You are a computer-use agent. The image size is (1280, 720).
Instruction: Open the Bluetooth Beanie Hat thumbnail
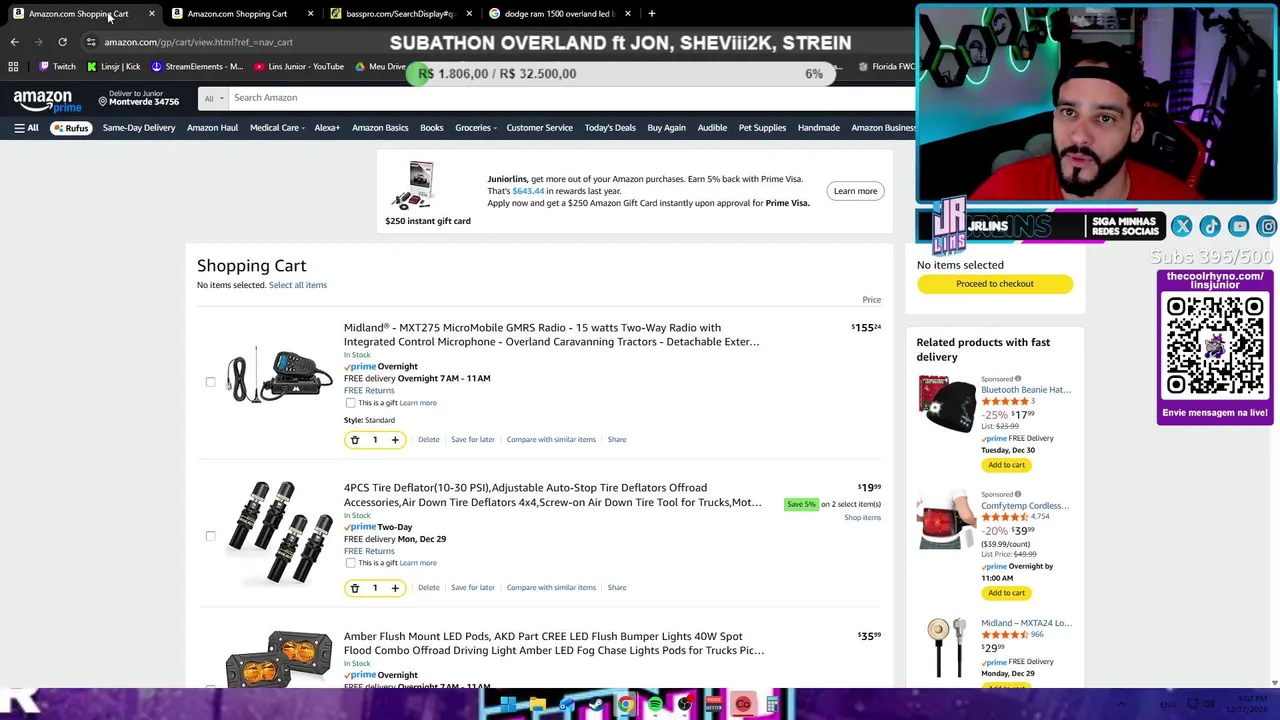tap(946, 403)
